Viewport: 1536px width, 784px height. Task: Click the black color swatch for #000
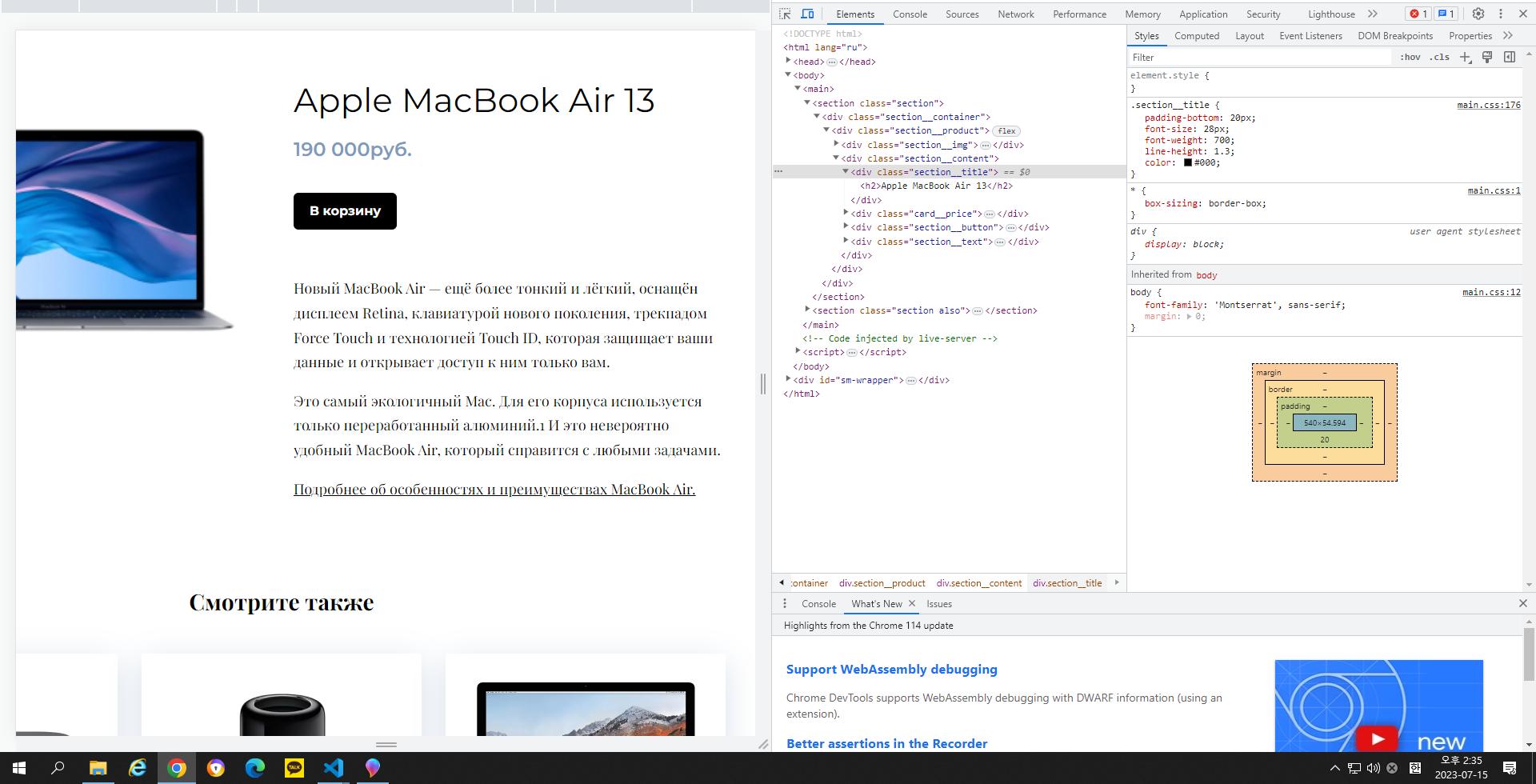(1188, 162)
